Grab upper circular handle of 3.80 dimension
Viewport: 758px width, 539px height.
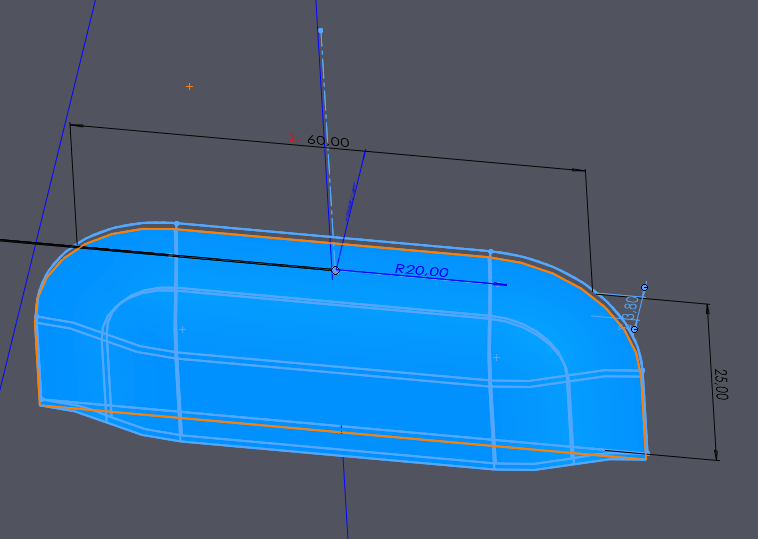pyautogui.click(x=644, y=288)
